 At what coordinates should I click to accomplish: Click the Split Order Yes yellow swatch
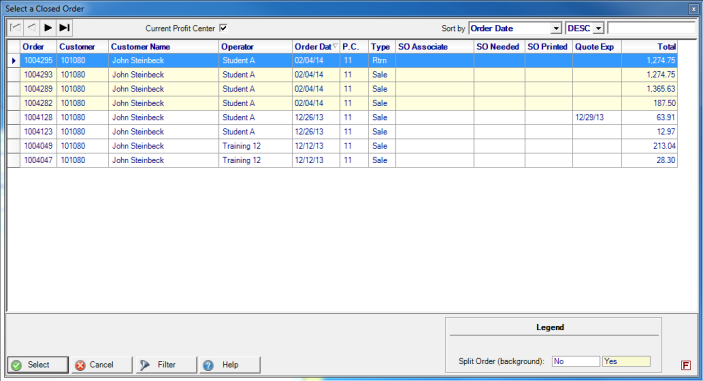[626, 361]
